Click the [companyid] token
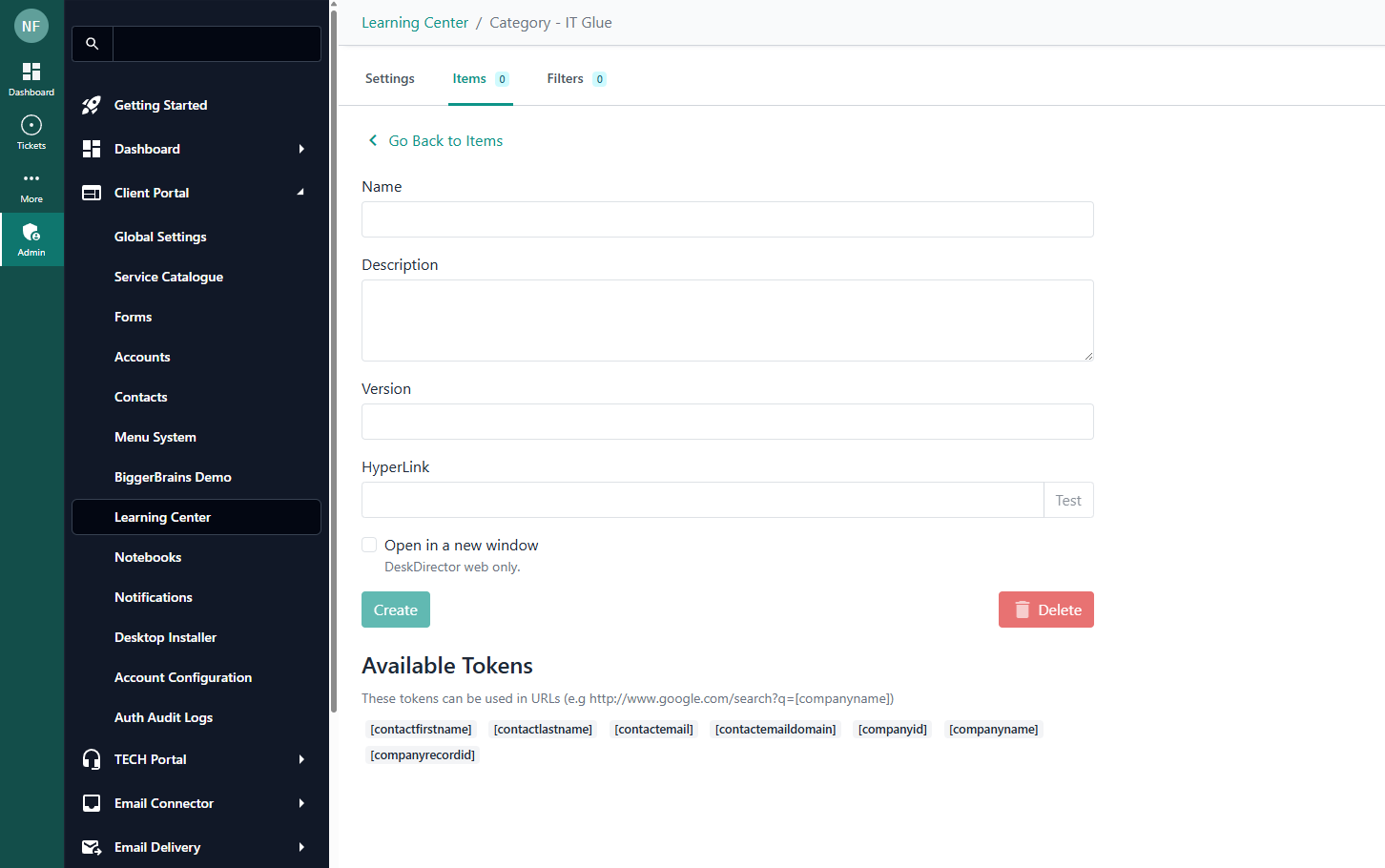The height and width of the screenshot is (868, 1385). pos(893,729)
